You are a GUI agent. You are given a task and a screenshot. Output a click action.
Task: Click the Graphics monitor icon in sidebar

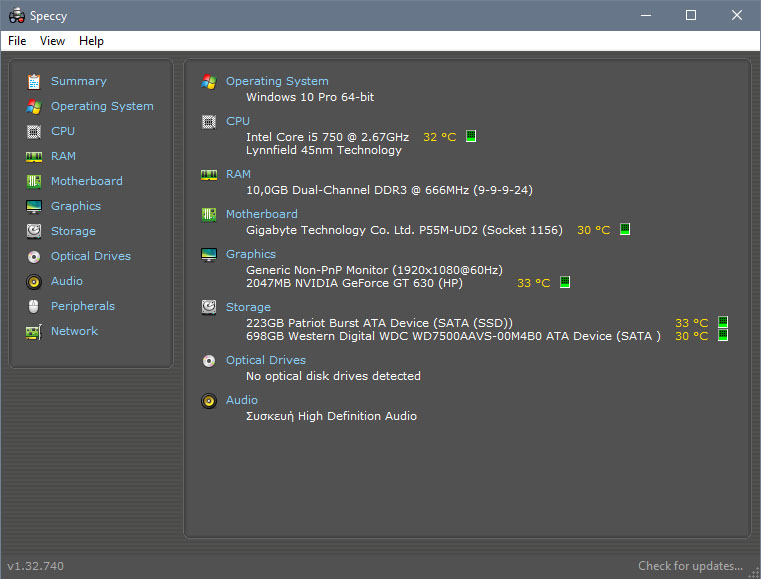tap(33, 206)
